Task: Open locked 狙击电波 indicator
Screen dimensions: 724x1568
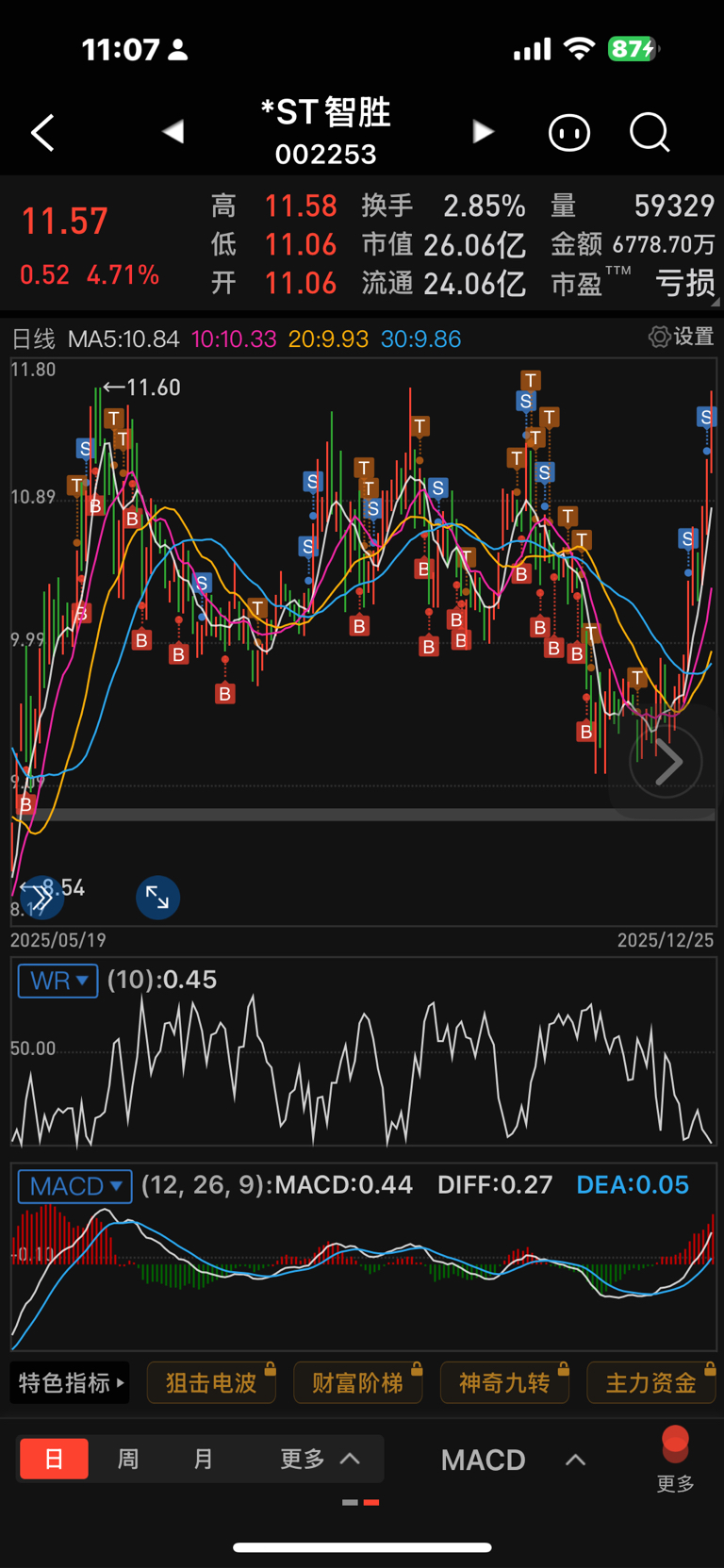Action: (211, 1383)
